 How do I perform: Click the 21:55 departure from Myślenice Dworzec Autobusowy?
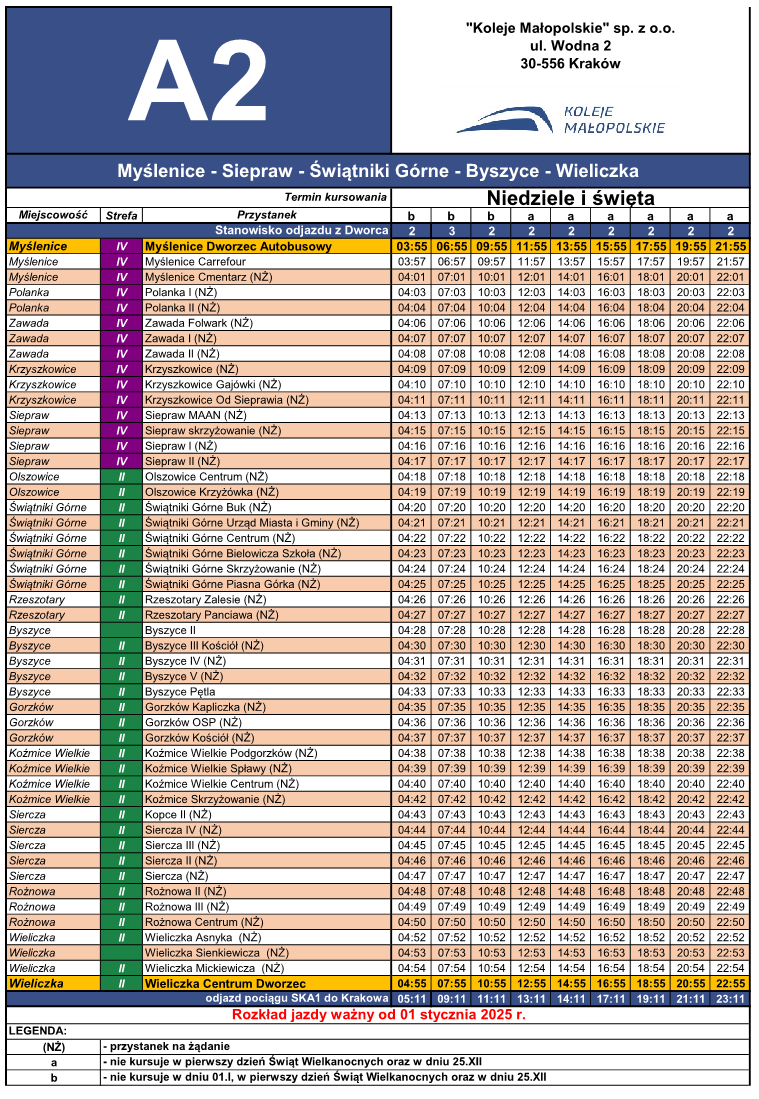[730, 246]
